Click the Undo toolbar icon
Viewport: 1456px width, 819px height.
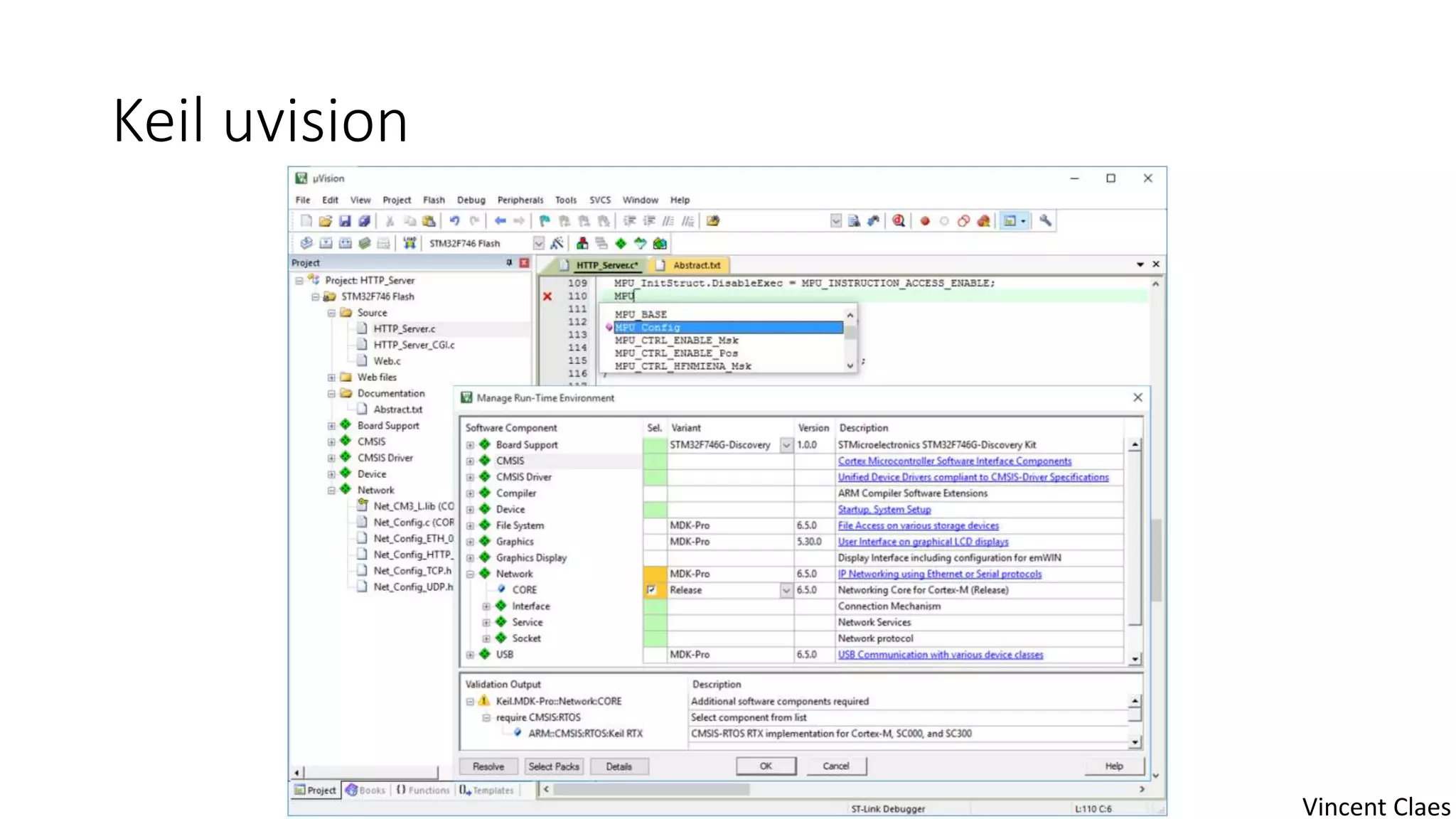pos(454,221)
